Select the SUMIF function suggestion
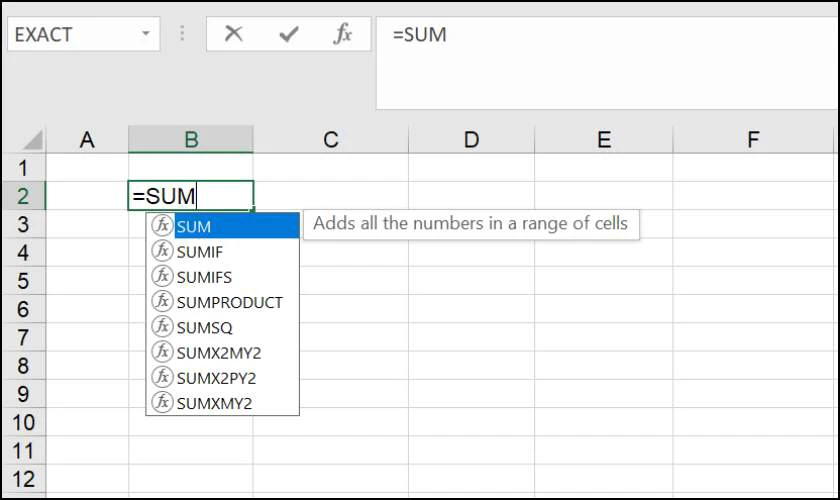Viewport: 840px width, 500px height. tap(223, 251)
